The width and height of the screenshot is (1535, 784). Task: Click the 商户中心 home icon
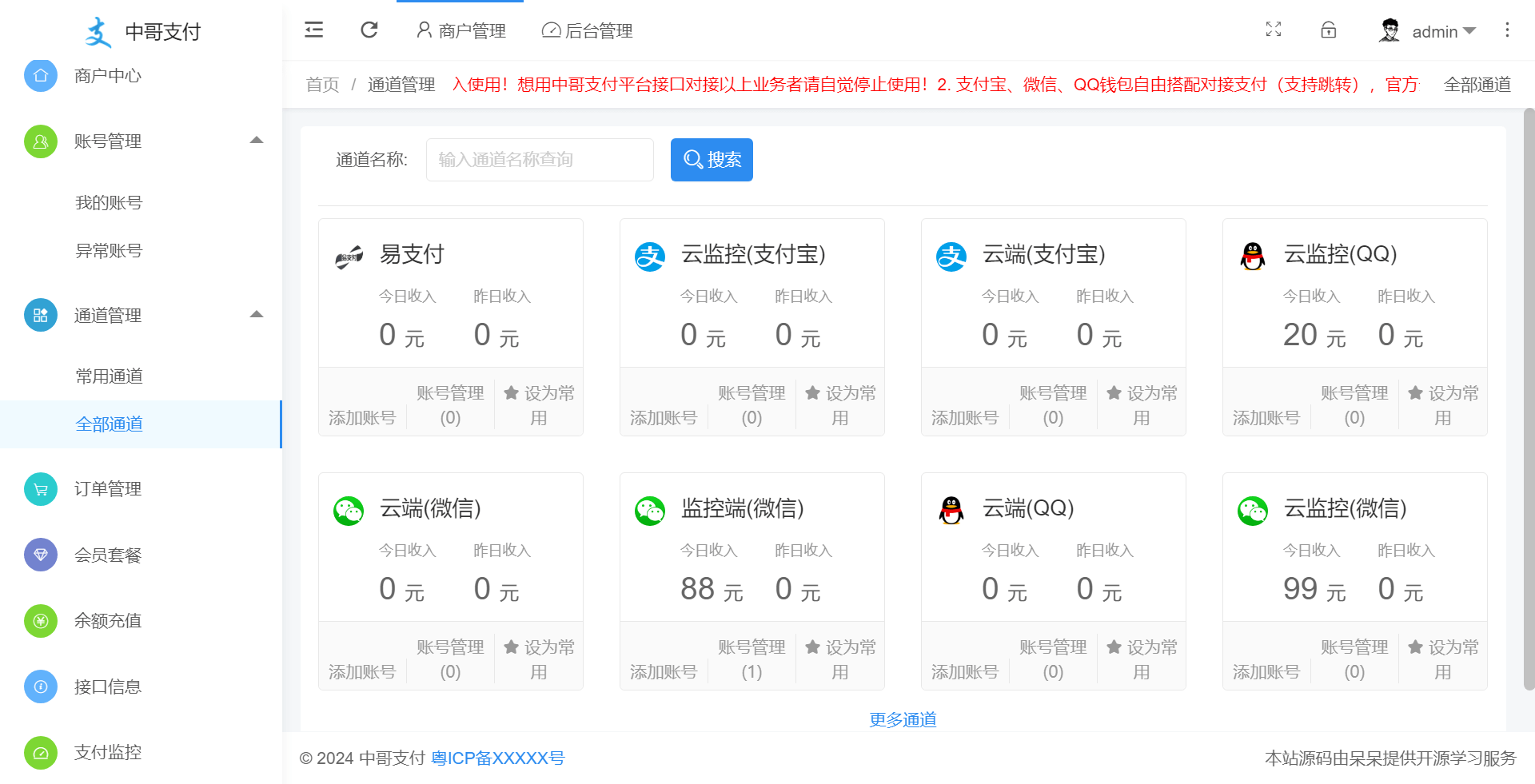pyautogui.click(x=41, y=76)
